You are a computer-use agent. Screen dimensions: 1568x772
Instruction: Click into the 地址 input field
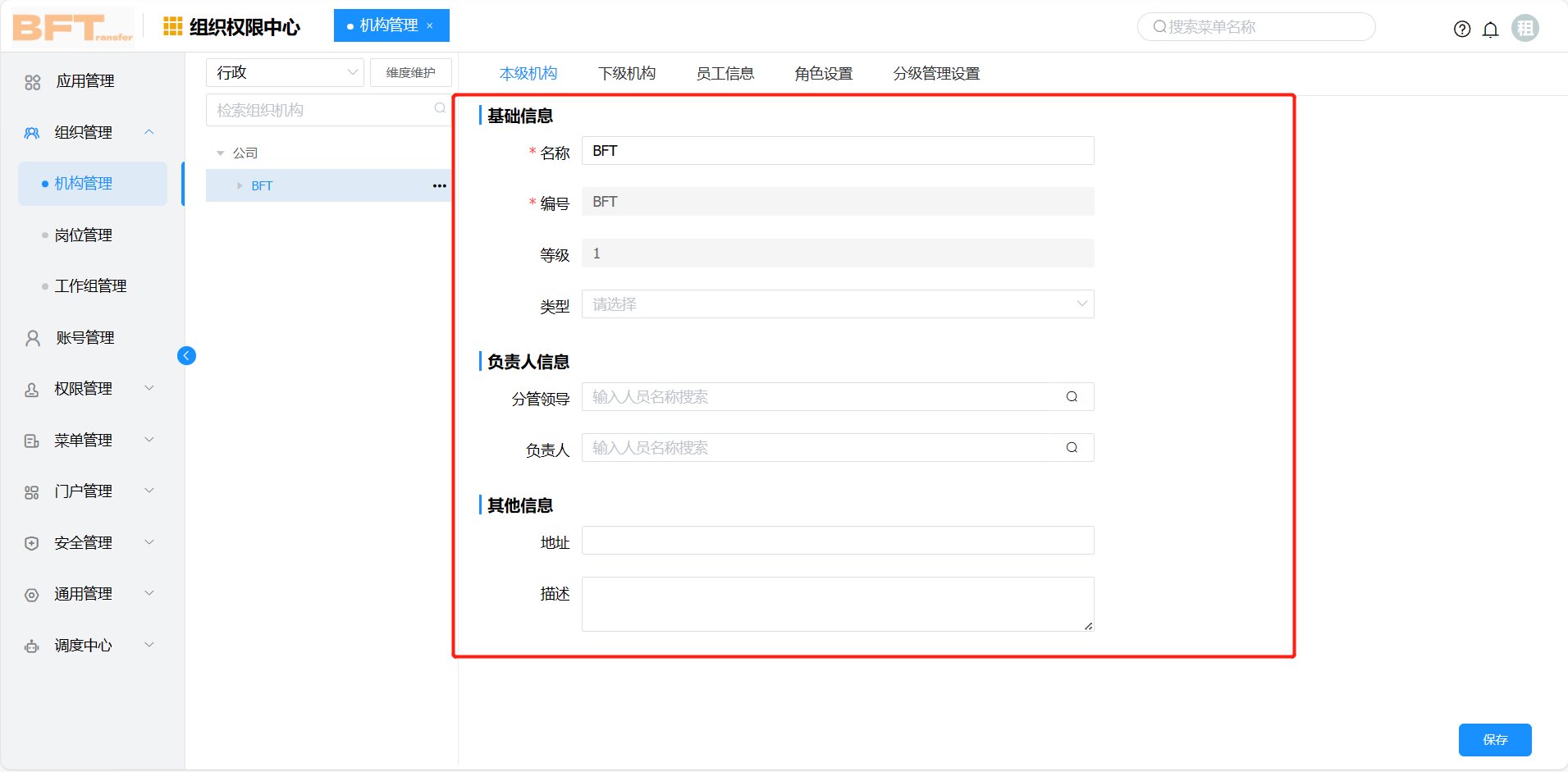click(837, 541)
